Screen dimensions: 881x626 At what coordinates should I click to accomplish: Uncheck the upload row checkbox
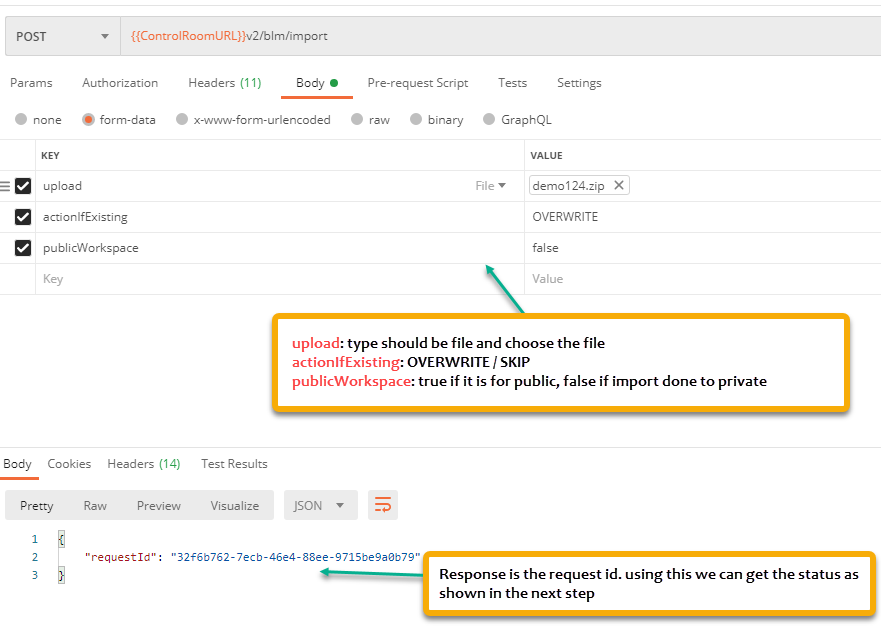click(x=23, y=186)
